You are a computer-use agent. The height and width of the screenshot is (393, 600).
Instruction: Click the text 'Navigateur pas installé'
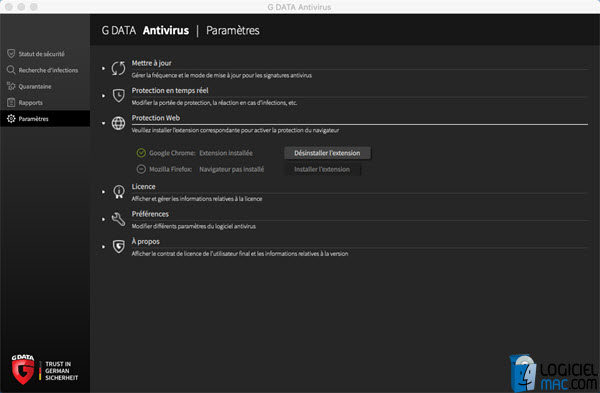point(232,169)
